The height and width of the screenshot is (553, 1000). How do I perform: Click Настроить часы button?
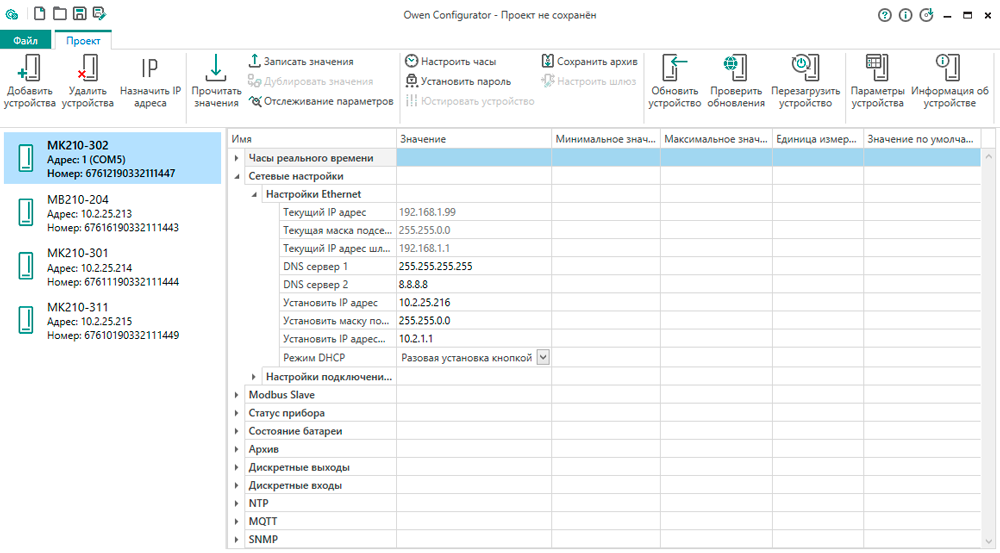450,62
